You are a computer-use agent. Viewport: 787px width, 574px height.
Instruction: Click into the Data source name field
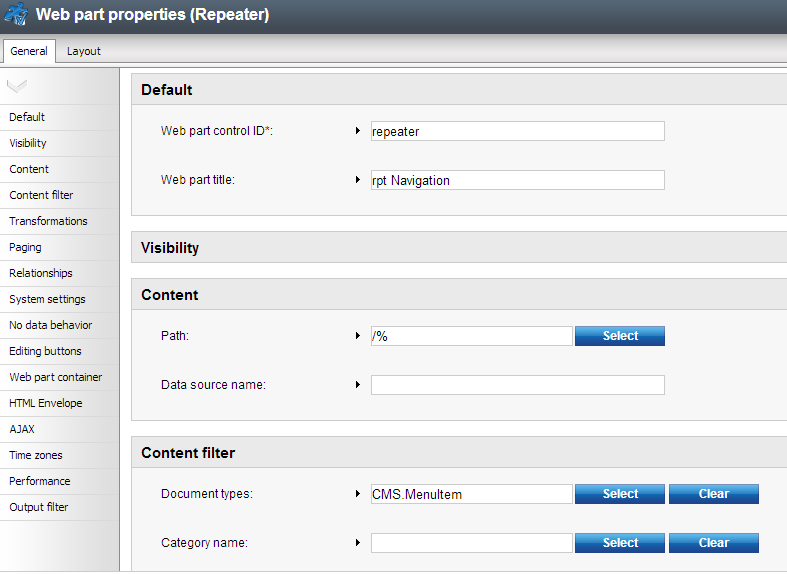517,385
